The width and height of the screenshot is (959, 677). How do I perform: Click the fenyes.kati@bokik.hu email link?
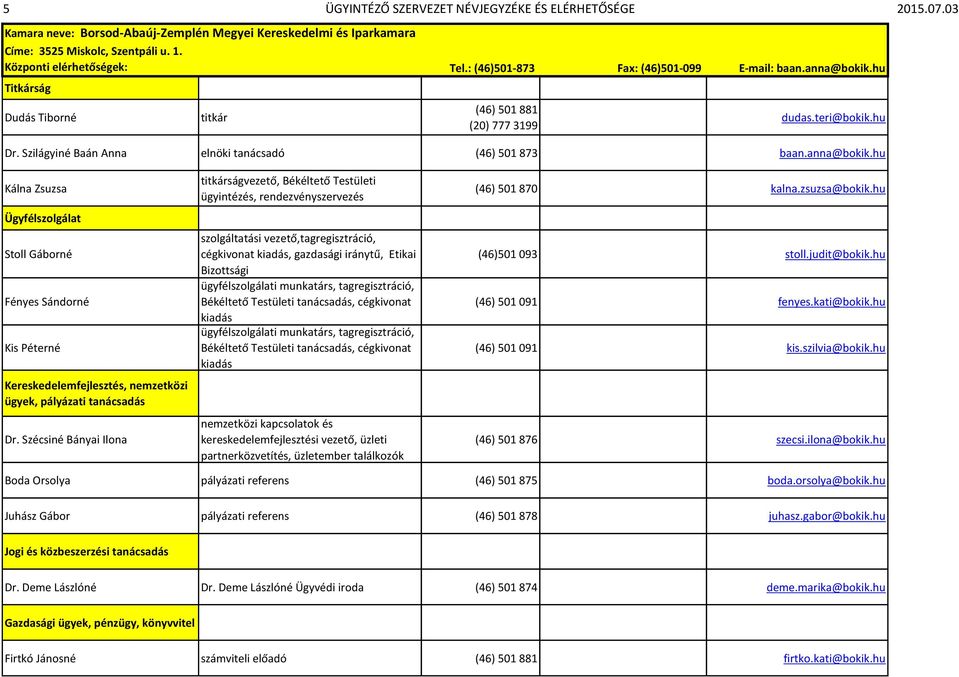pos(831,302)
